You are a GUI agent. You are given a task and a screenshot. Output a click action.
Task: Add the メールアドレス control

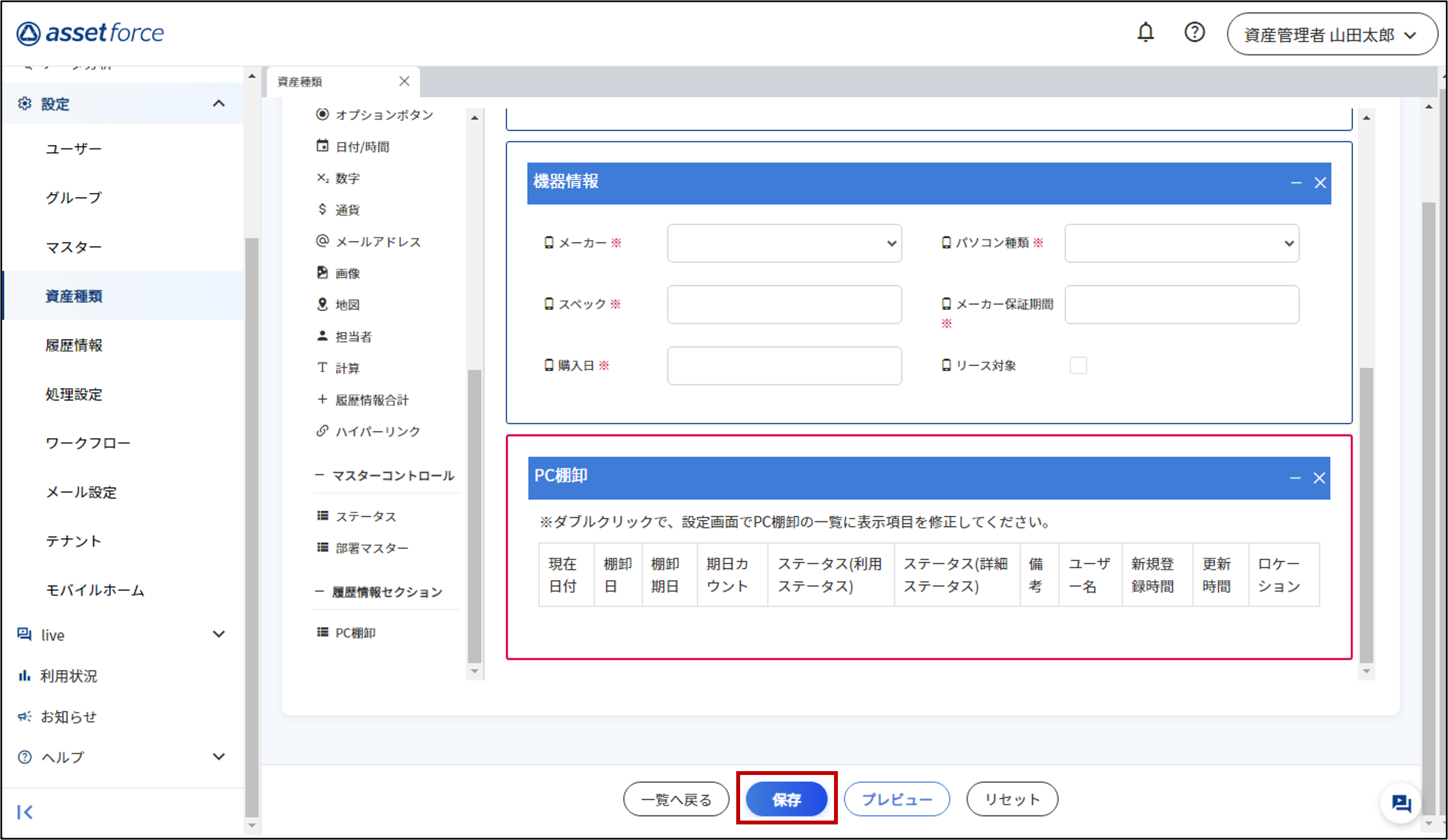[368, 241]
